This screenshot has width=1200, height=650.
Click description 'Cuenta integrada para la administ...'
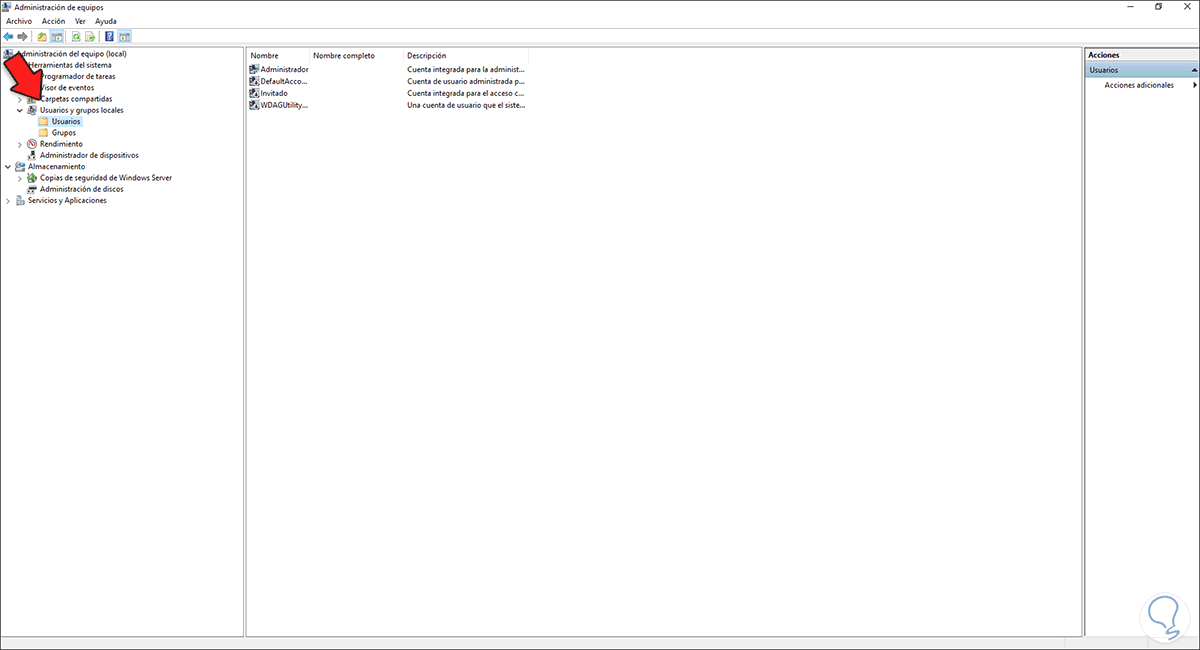point(466,70)
